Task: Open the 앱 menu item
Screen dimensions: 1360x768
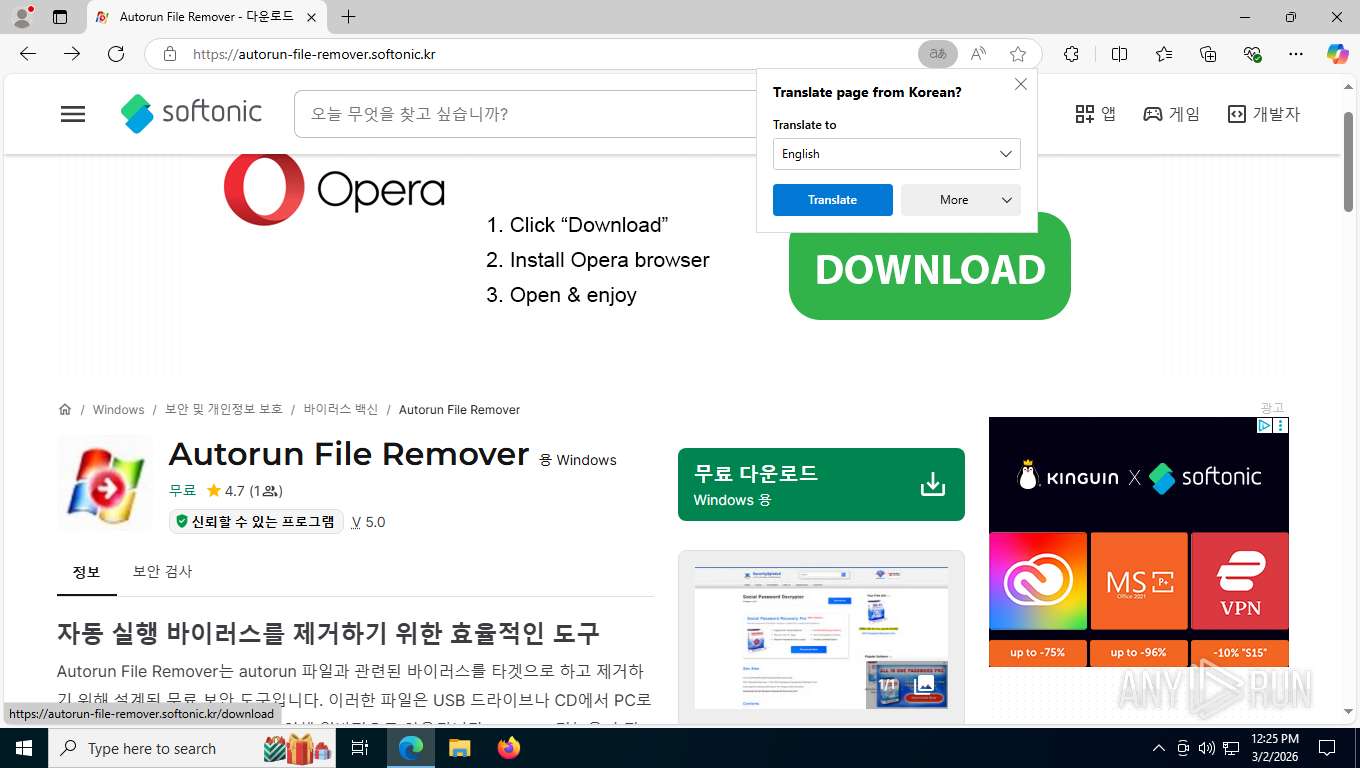Action: click(1095, 114)
